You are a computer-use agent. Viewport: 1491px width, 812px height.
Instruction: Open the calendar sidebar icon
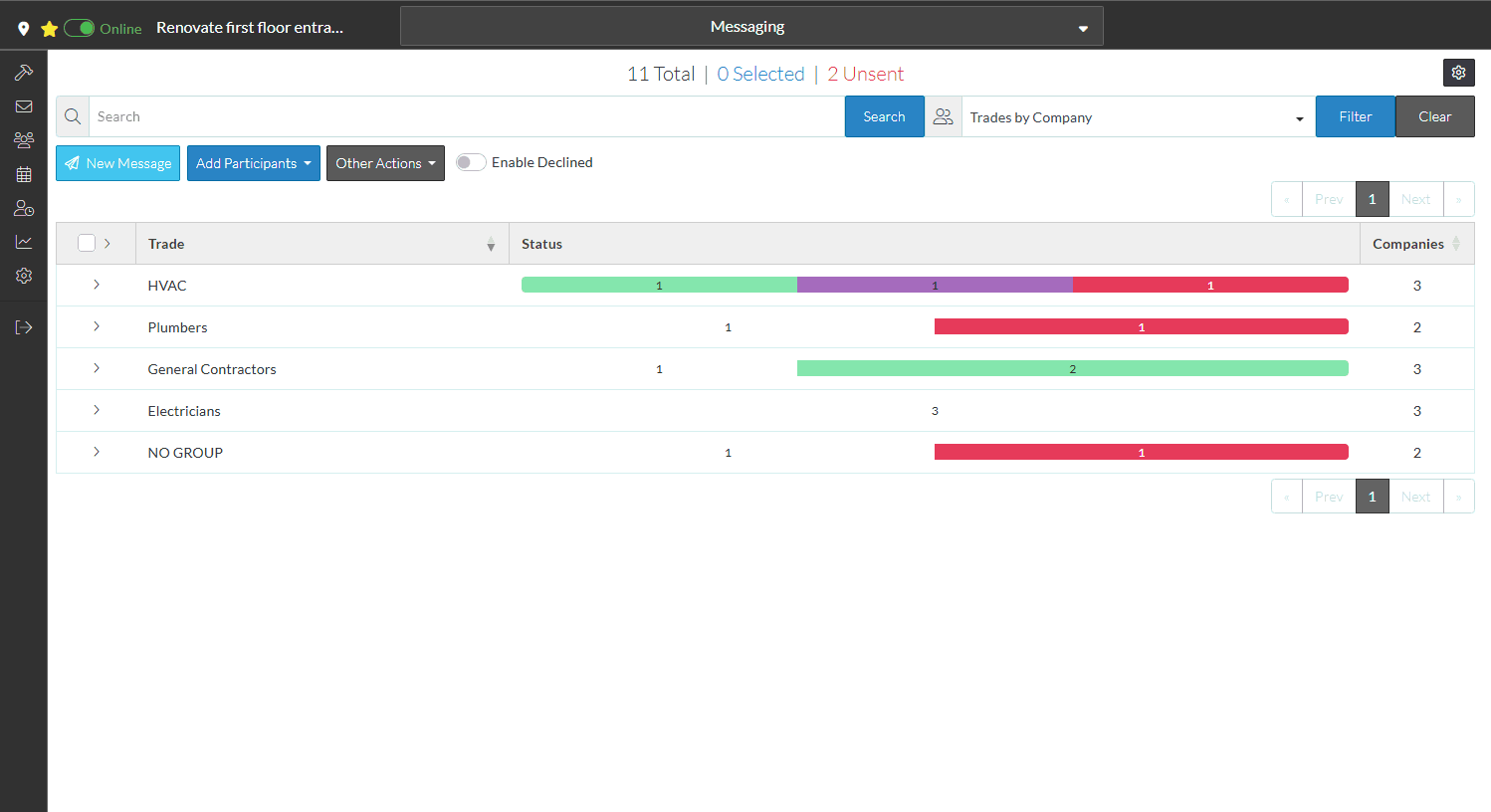click(24, 174)
